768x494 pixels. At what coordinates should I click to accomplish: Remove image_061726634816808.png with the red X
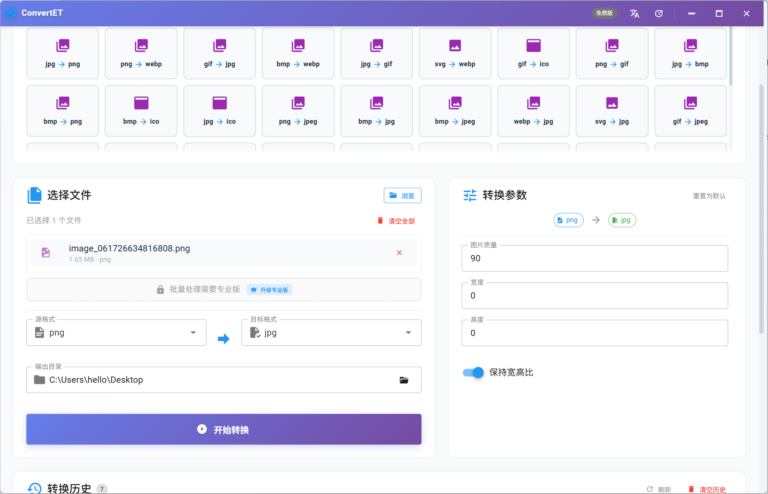point(399,253)
